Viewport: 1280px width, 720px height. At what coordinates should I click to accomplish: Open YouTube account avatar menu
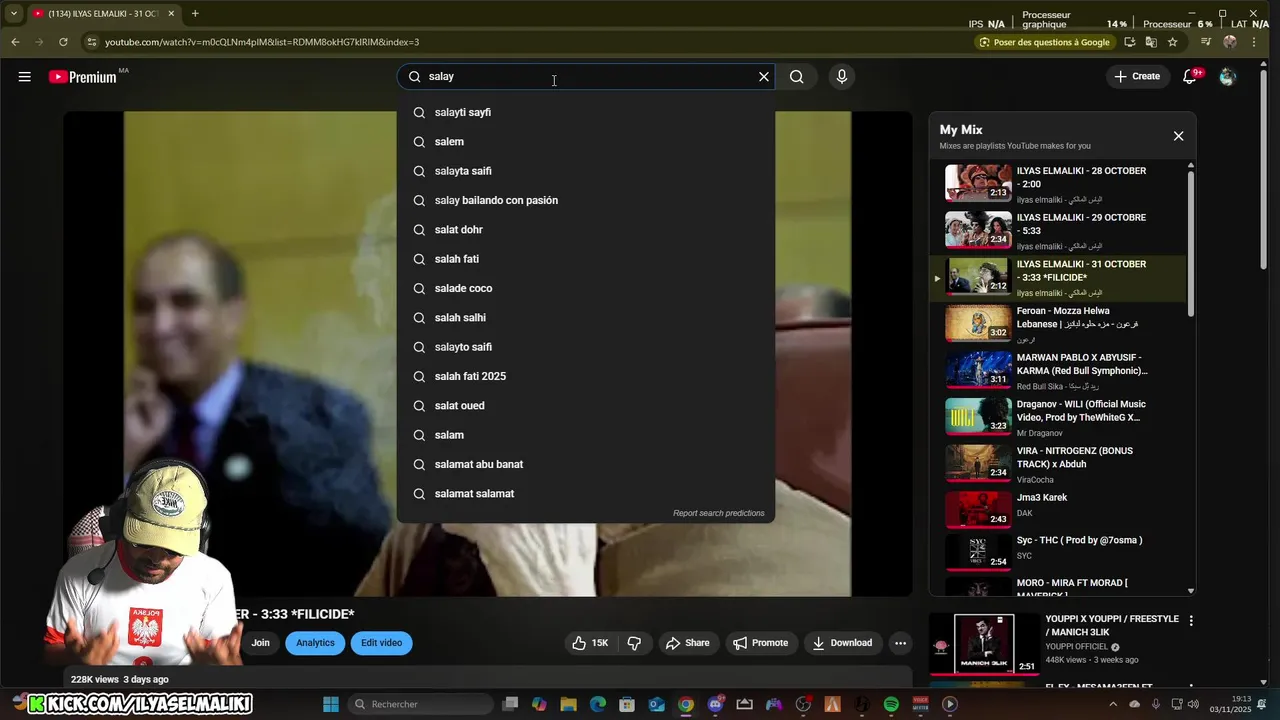click(1228, 77)
